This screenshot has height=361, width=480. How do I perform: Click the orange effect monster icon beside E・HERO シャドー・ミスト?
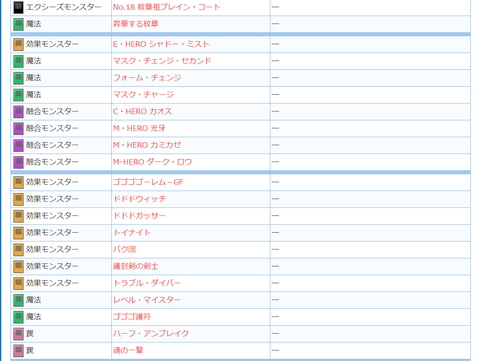pos(18,44)
